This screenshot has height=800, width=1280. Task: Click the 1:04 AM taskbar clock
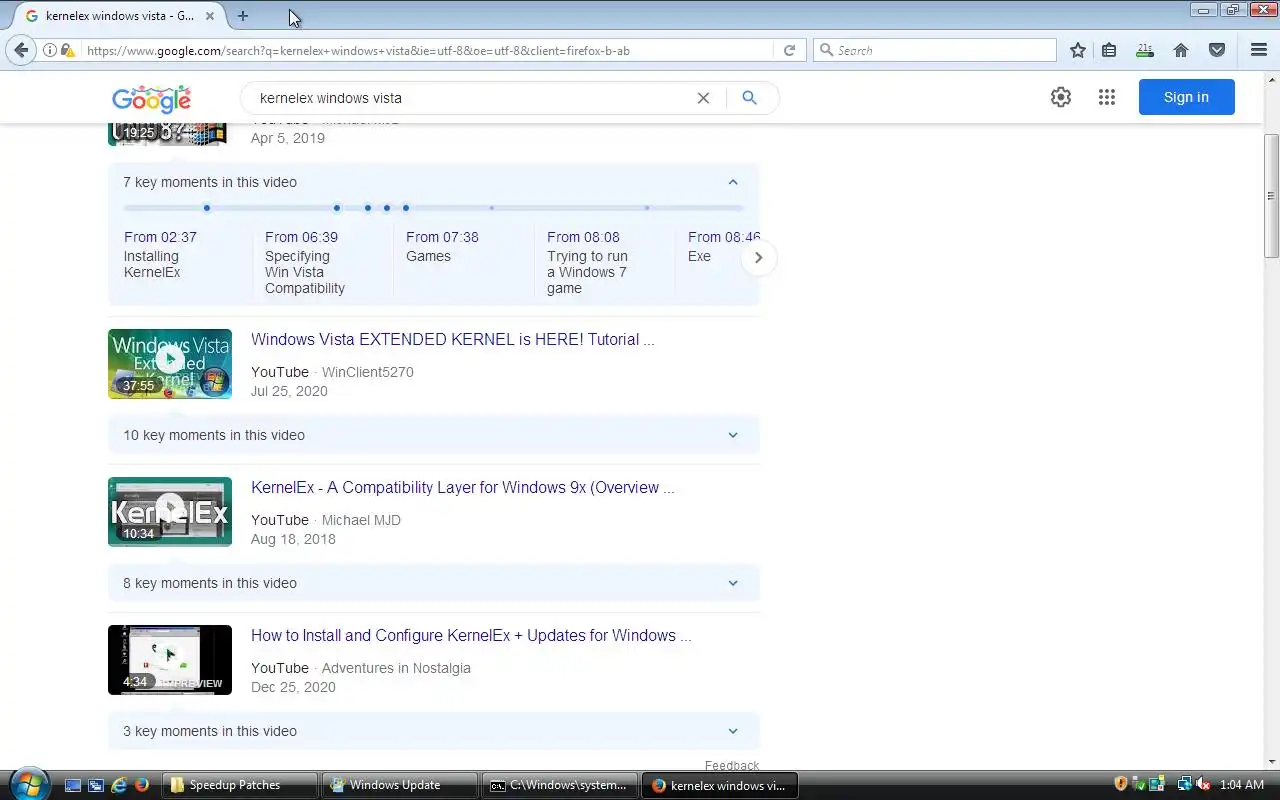1242,785
